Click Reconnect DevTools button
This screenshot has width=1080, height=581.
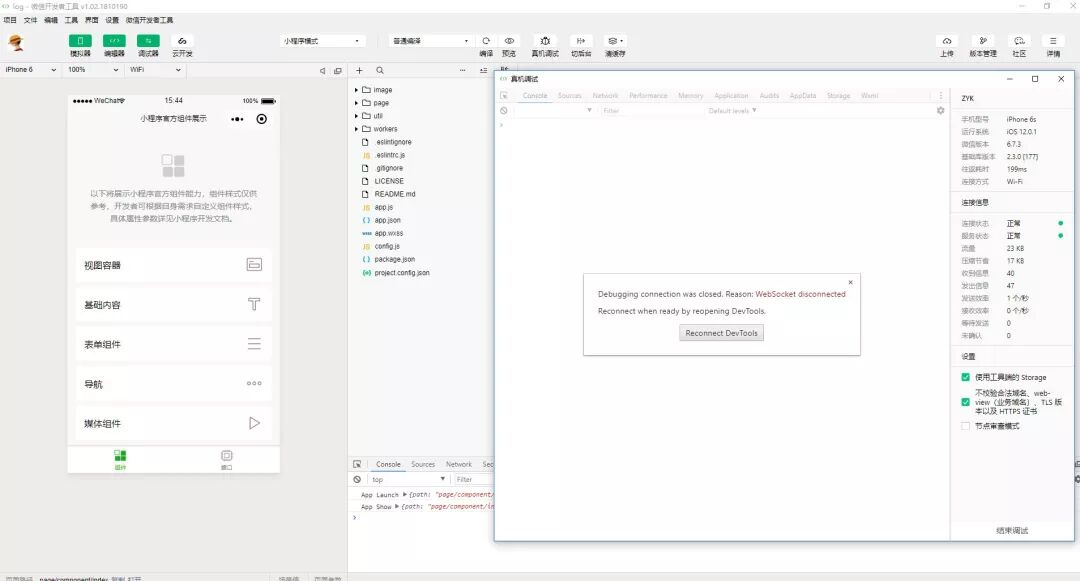tap(721, 332)
